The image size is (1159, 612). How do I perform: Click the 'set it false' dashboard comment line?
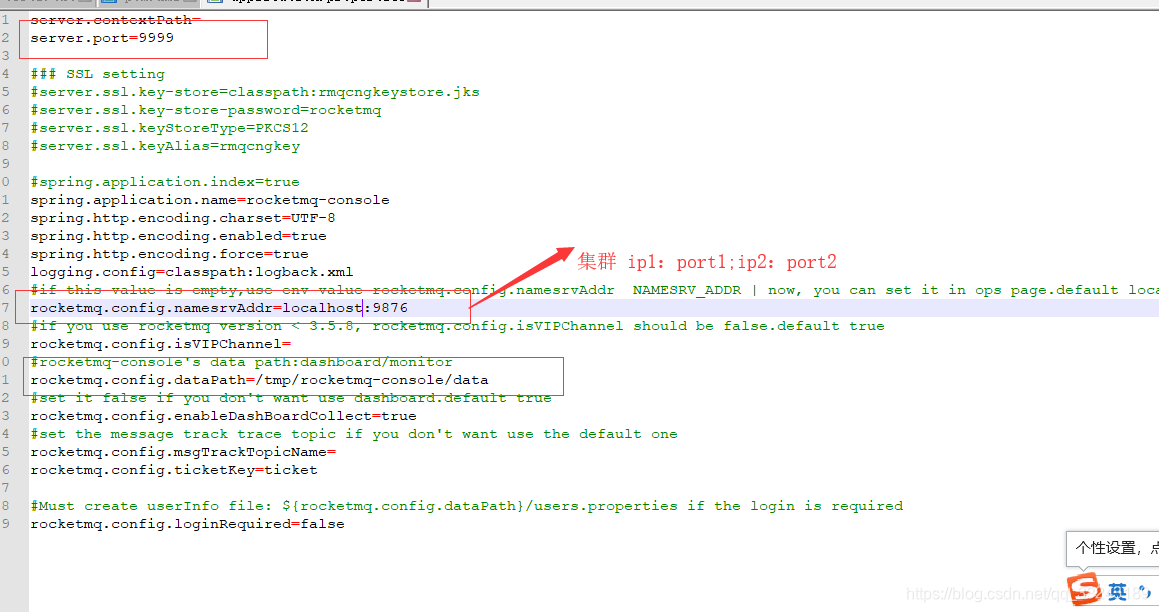[290, 398]
